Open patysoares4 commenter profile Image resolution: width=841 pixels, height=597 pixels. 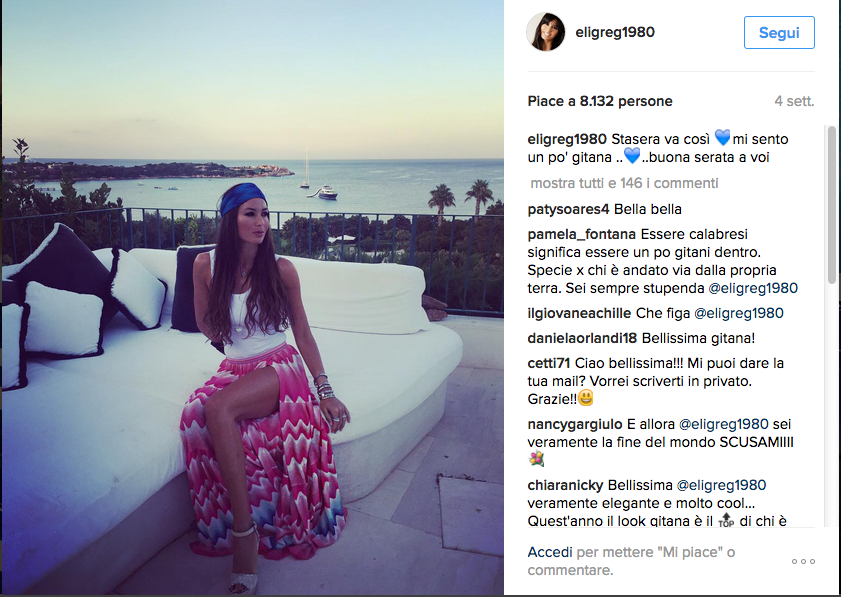pos(568,209)
